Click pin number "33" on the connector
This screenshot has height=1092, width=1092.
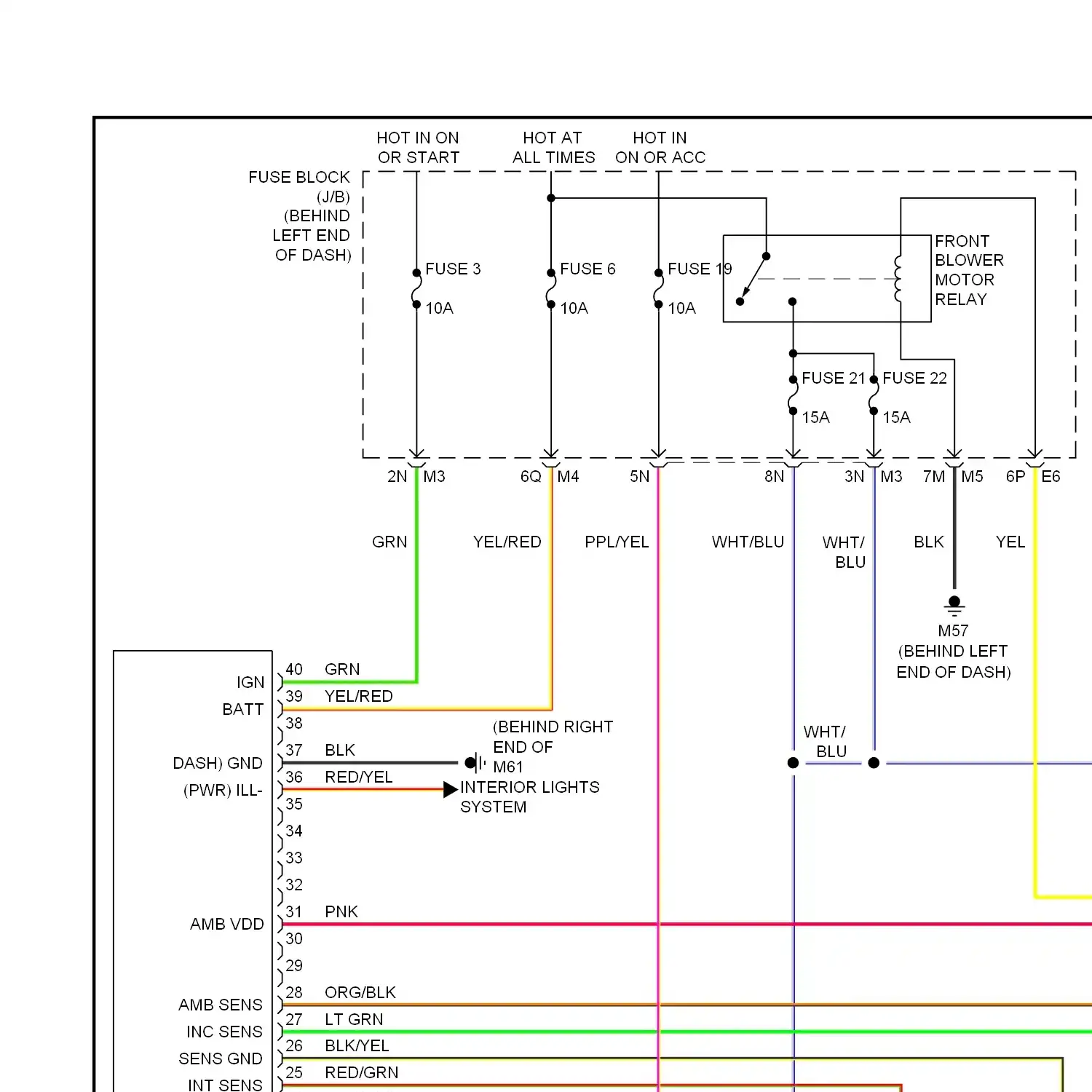294,858
